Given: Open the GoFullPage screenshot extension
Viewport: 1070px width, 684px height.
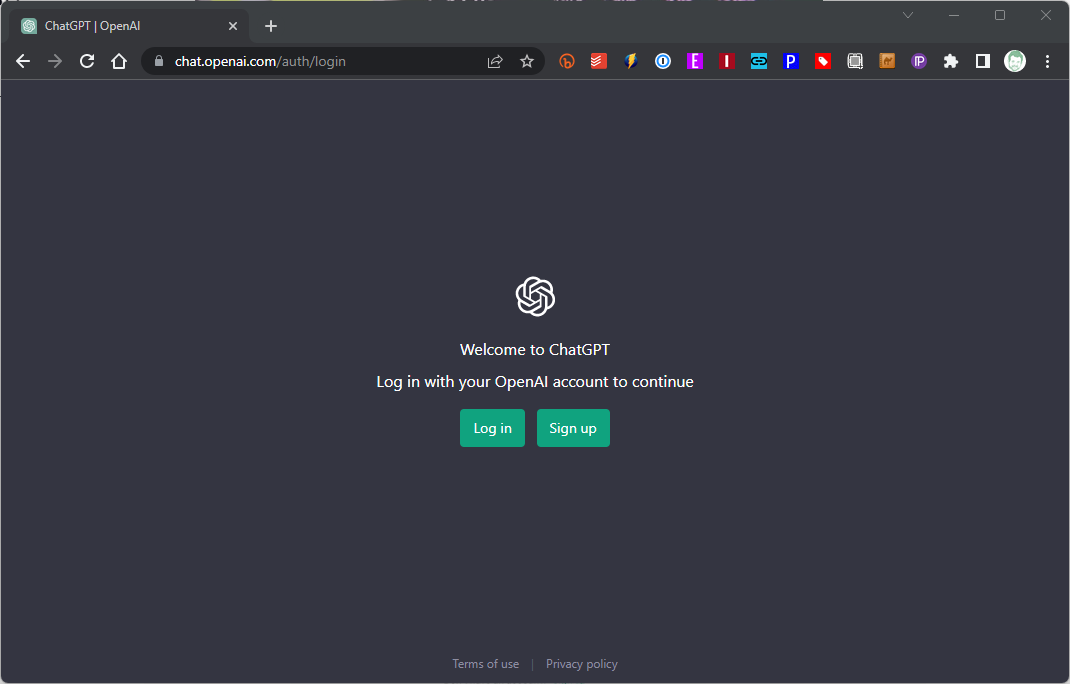Looking at the screenshot, I should click(x=855, y=61).
